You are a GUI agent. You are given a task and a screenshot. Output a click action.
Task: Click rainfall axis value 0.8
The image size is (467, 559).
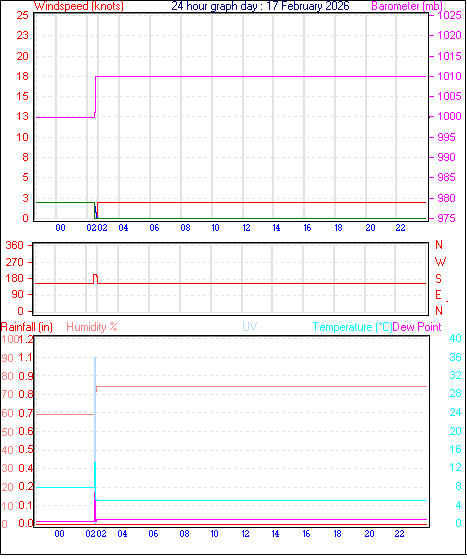pos(25,395)
